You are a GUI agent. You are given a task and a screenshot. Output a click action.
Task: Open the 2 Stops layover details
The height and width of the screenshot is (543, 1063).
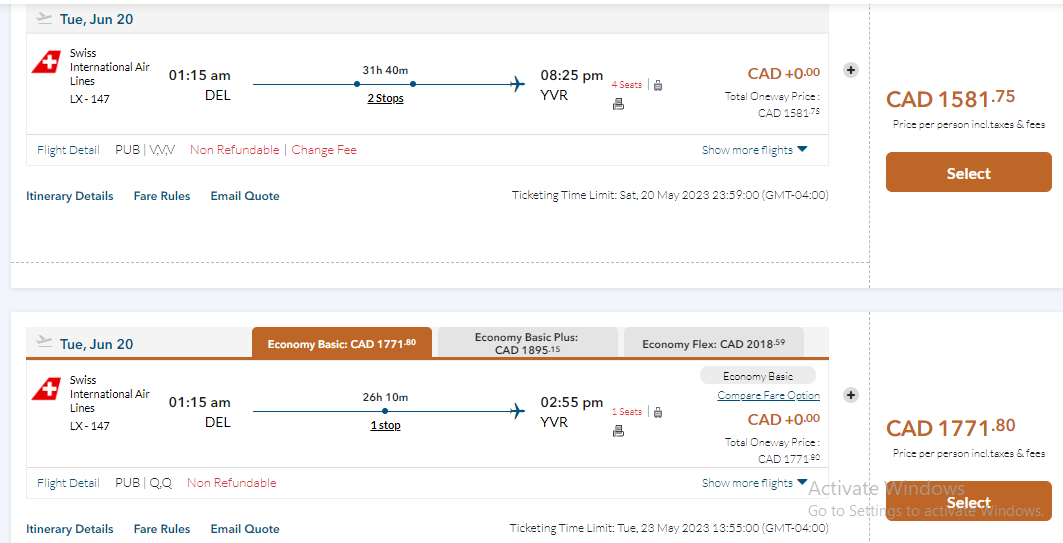point(385,98)
